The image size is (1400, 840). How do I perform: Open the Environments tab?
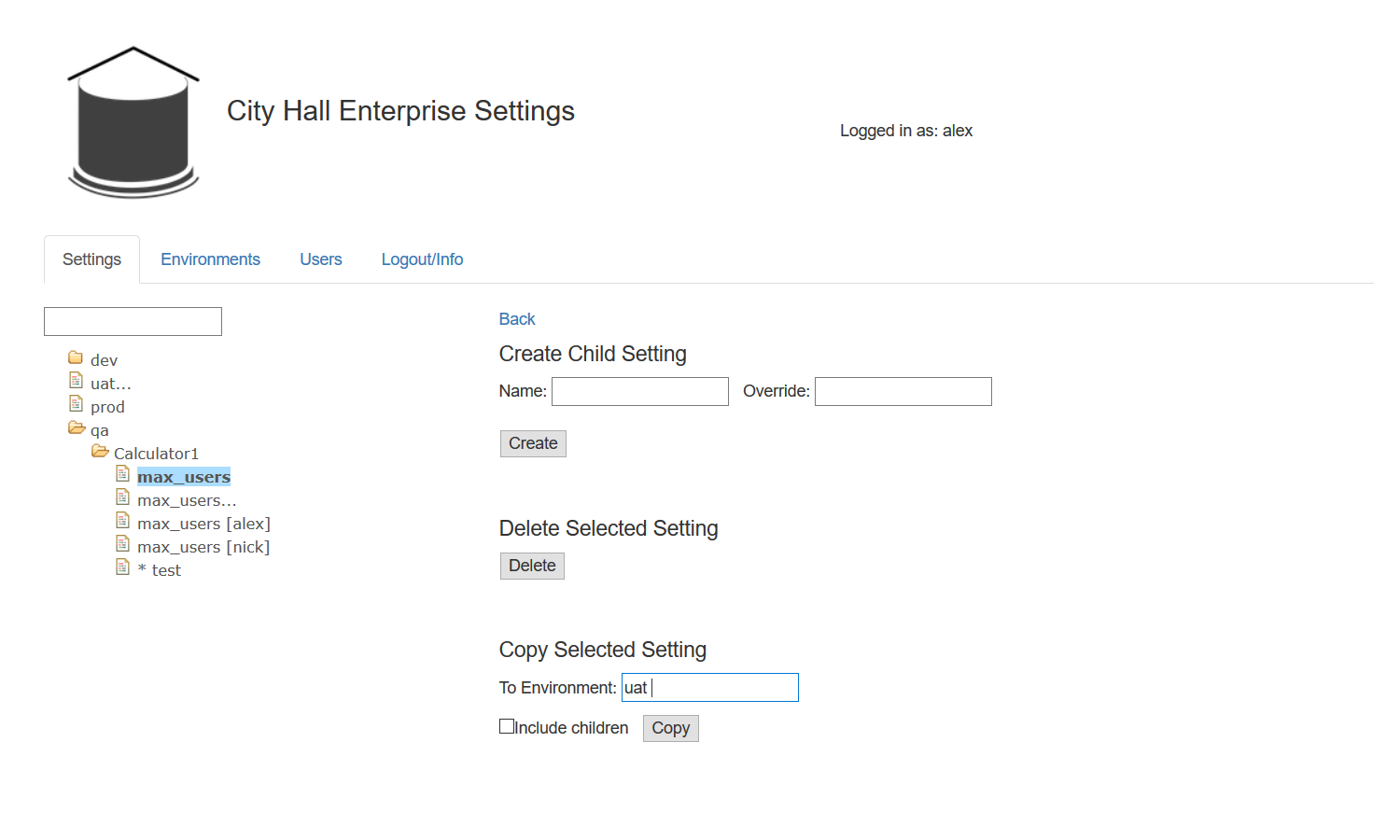(x=210, y=259)
